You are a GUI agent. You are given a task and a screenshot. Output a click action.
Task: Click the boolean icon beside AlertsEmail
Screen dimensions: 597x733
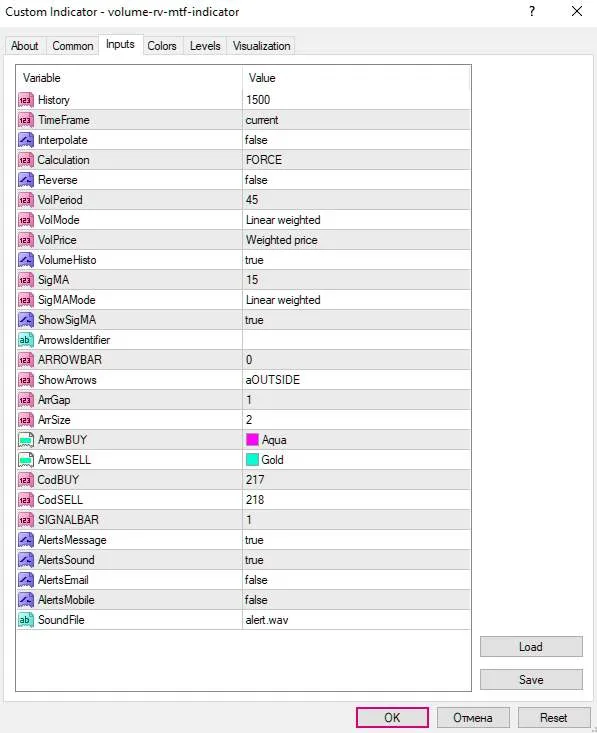26,580
